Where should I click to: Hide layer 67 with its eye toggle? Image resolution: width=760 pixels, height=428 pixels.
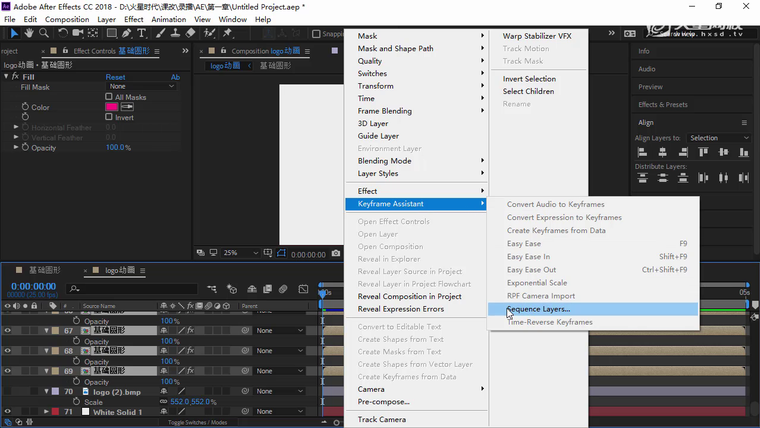[x=7, y=330]
